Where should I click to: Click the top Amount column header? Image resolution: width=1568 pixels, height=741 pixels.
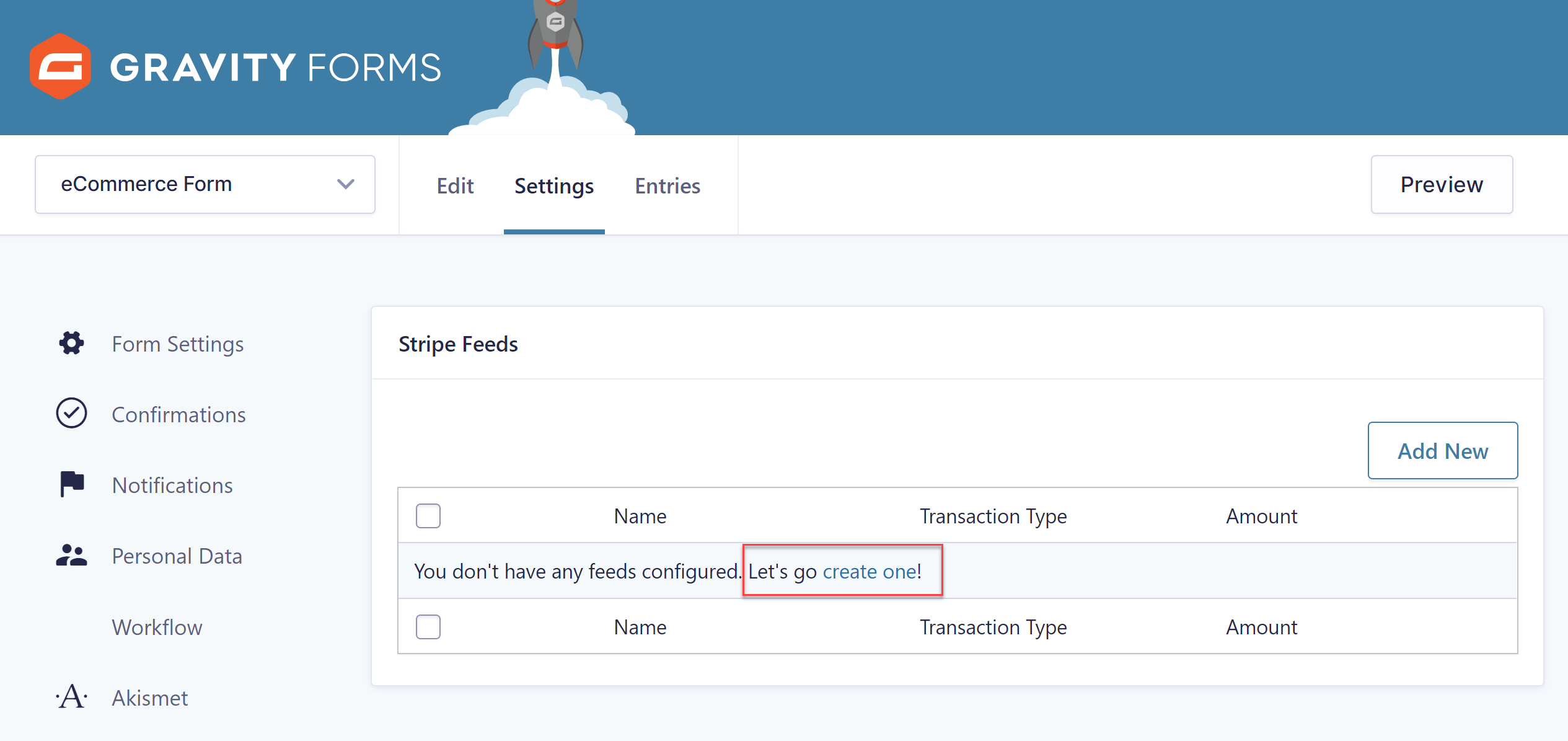click(x=1261, y=516)
